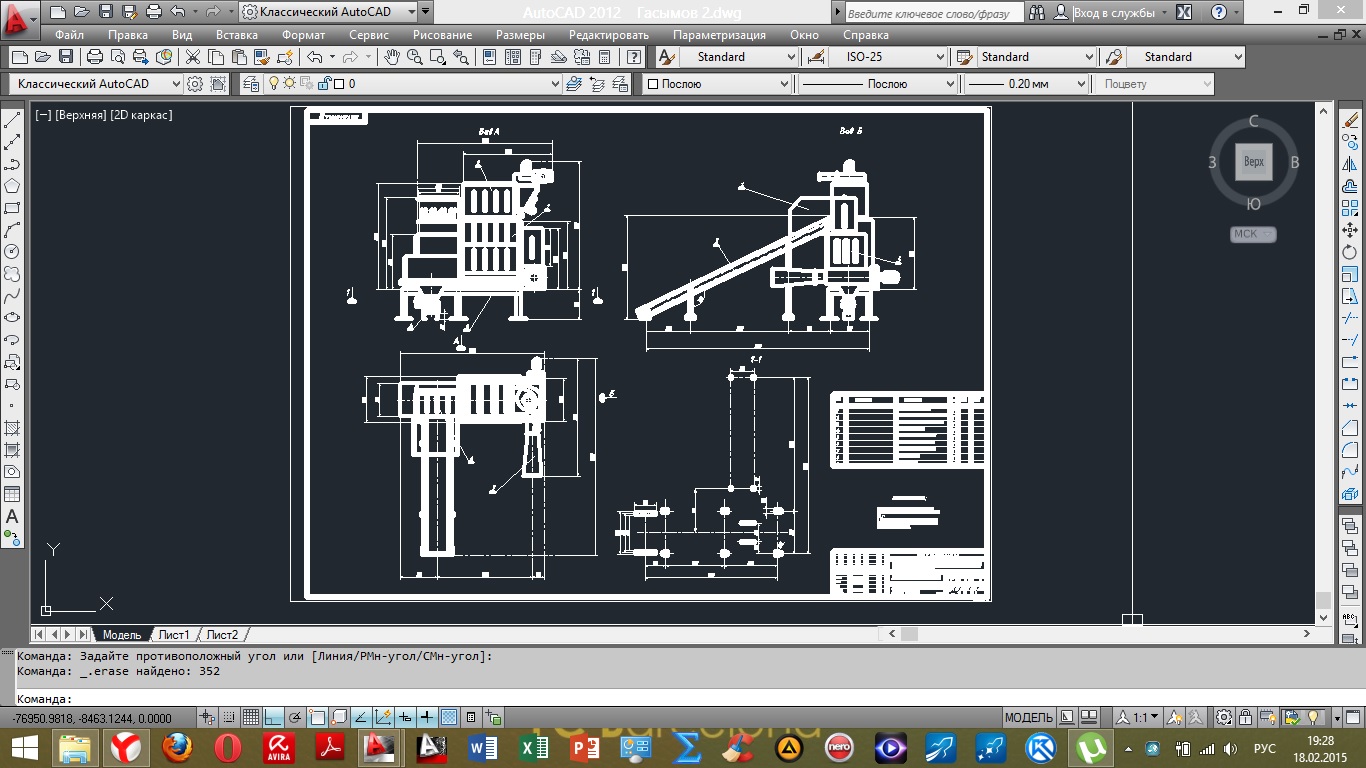Viewport: 1366px width, 768px height.
Task: Toggle Dynamic Input in status bar
Action: (406, 717)
